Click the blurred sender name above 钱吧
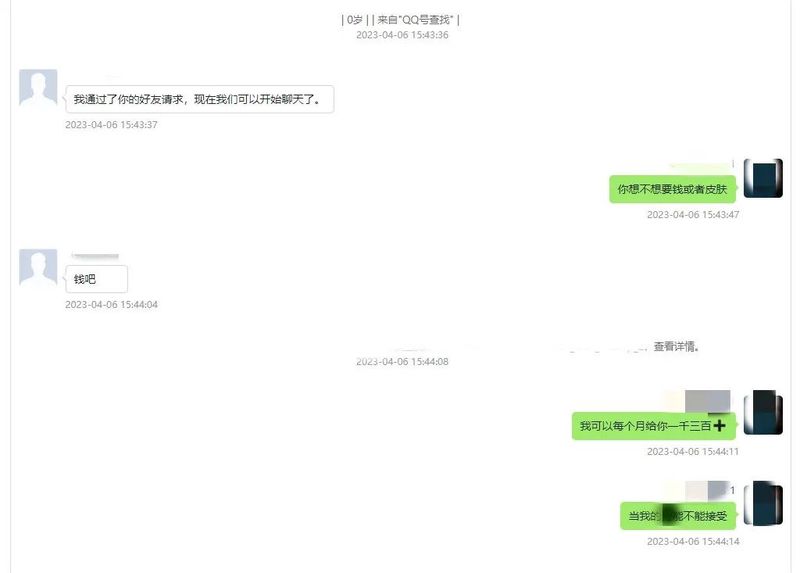This screenshot has width=800, height=573. coord(95,256)
